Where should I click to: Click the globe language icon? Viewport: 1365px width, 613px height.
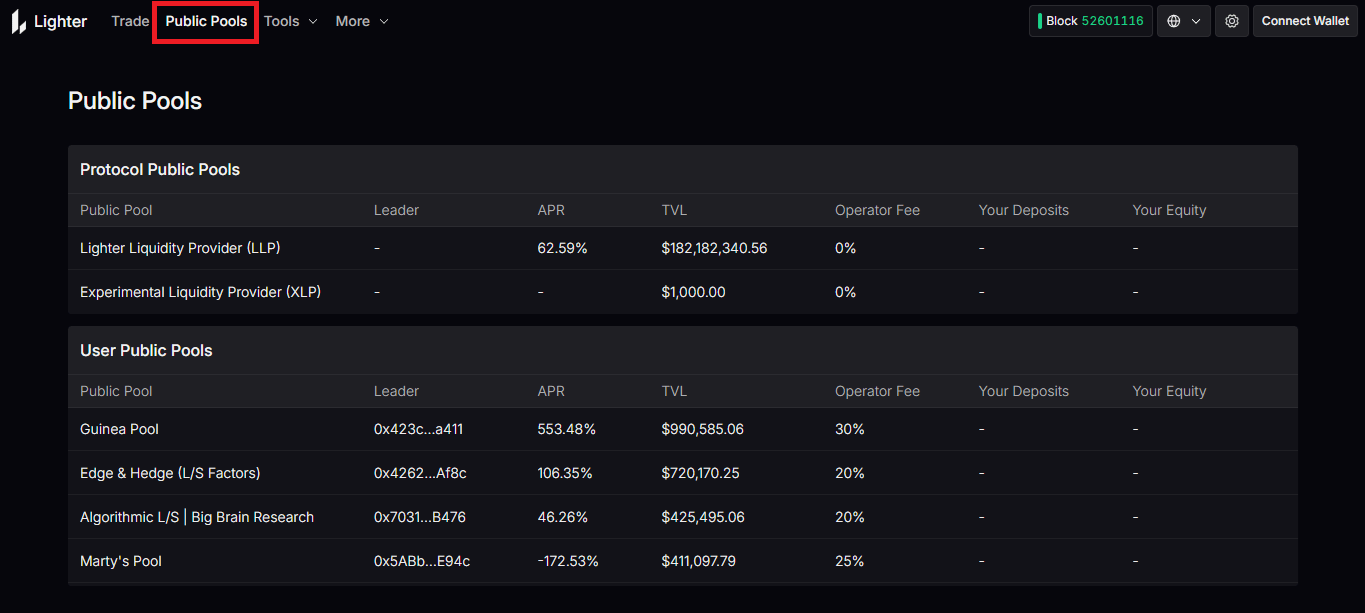(1174, 21)
